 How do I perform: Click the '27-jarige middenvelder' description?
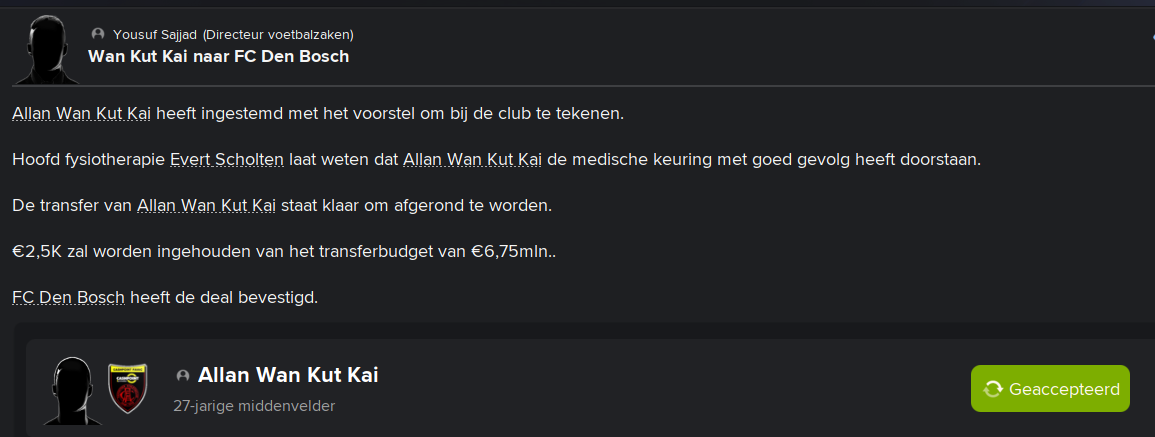coord(254,406)
